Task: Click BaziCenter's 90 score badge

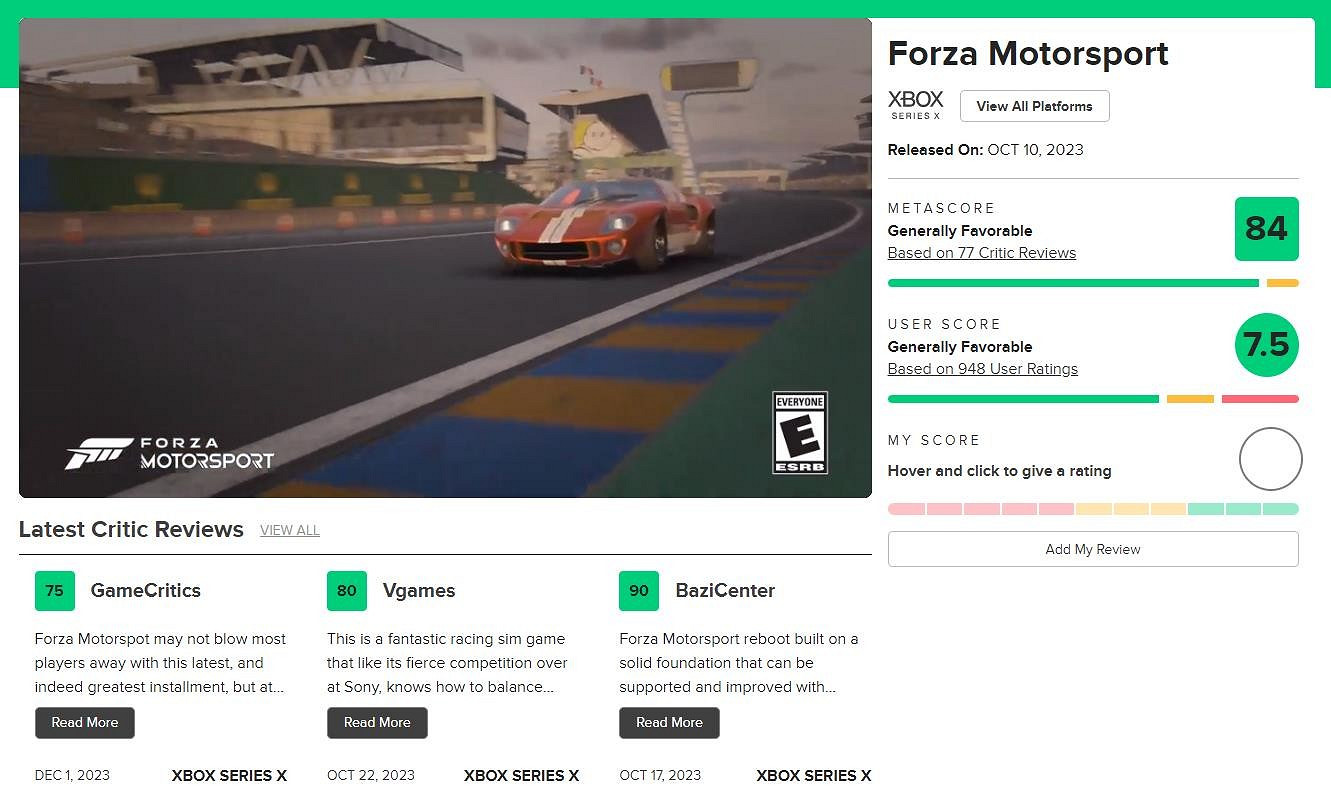Action: click(x=638, y=591)
